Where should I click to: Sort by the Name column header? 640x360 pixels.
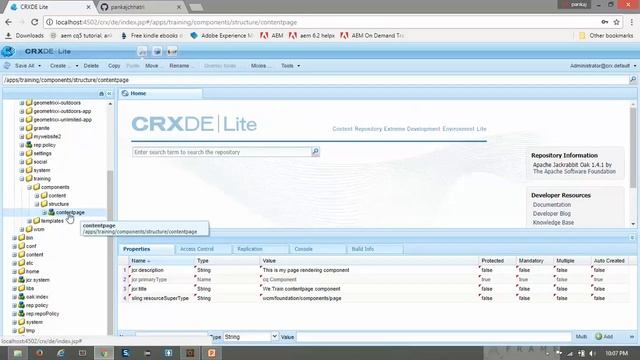pyautogui.click(x=161, y=260)
